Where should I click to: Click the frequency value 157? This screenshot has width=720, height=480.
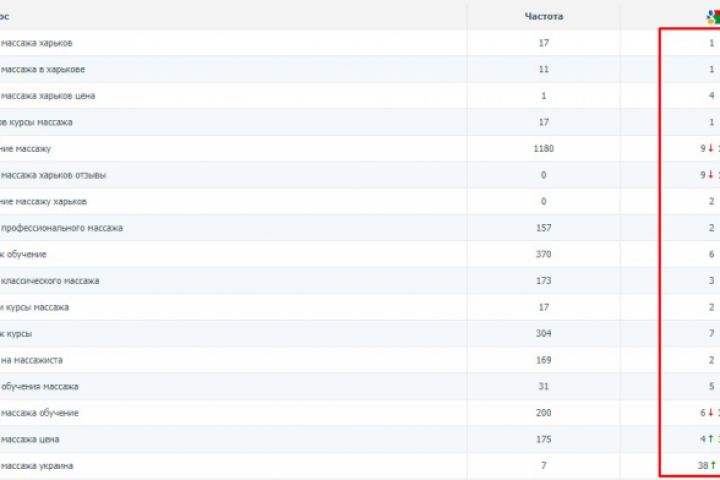coord(544,228)
